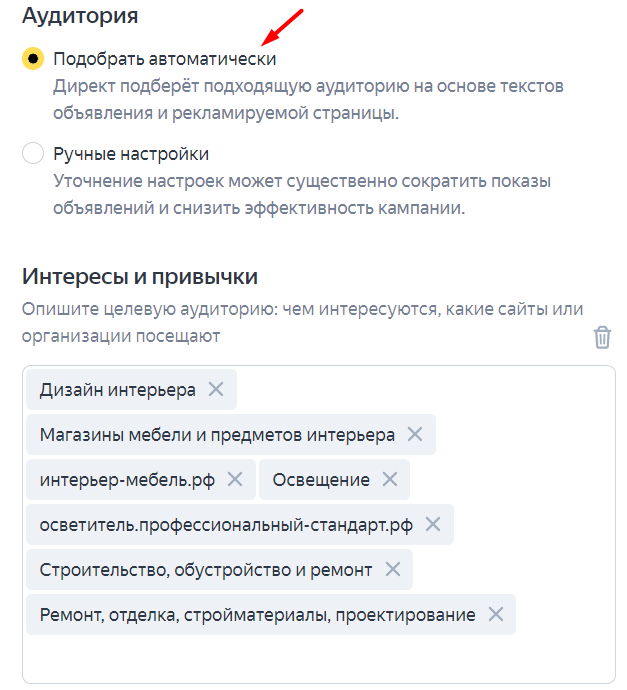Remove "осветитель.профессиональный-стандарт.рф" tag
This screenshot has height=690, width=627.
click(433, 524)
